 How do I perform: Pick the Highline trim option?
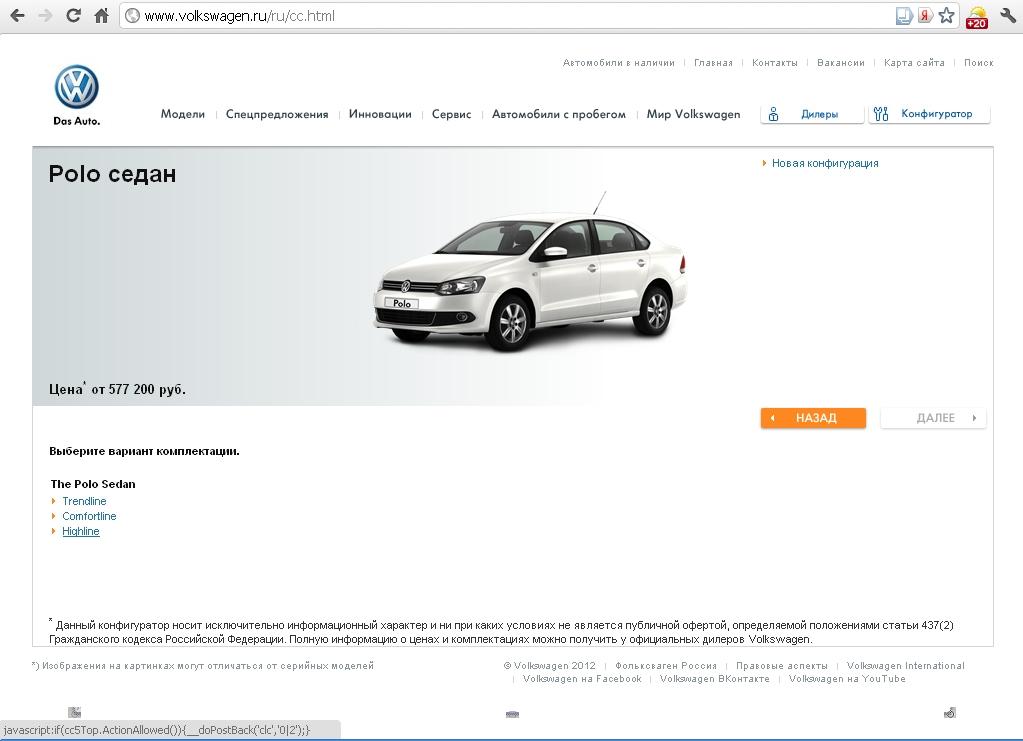pos(81,531)
